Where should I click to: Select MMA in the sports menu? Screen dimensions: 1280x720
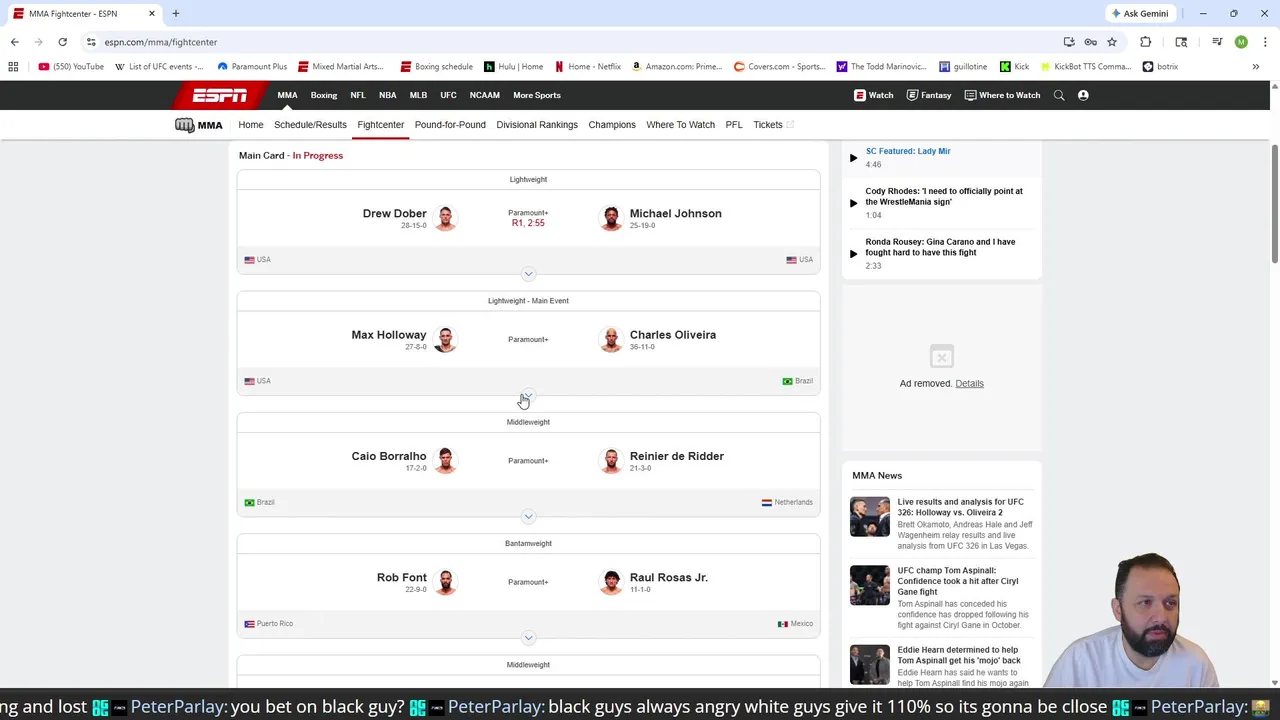[287, 95]
